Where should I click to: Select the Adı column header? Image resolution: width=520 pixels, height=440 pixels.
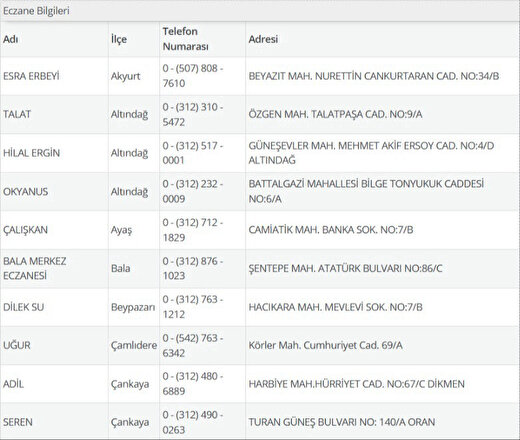point(11,39)
